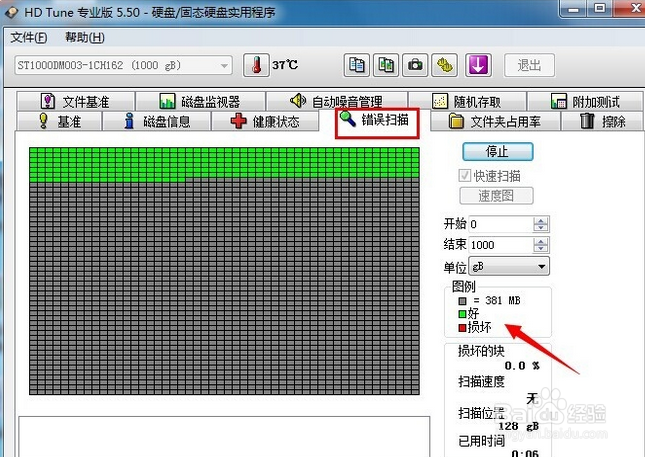Increase the 开始 value with up arrow
Image resolution: width=645 pixels, height=457 pixels.
click(x=541, y=220)
